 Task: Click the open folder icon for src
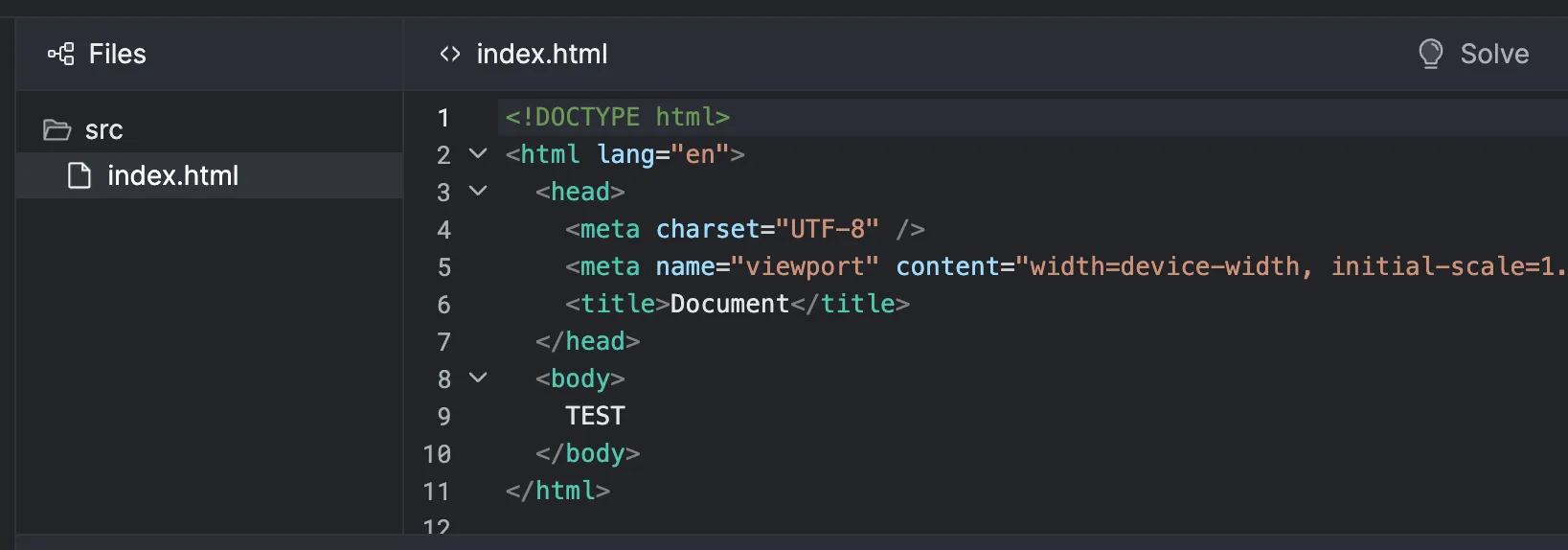(57, 129)
